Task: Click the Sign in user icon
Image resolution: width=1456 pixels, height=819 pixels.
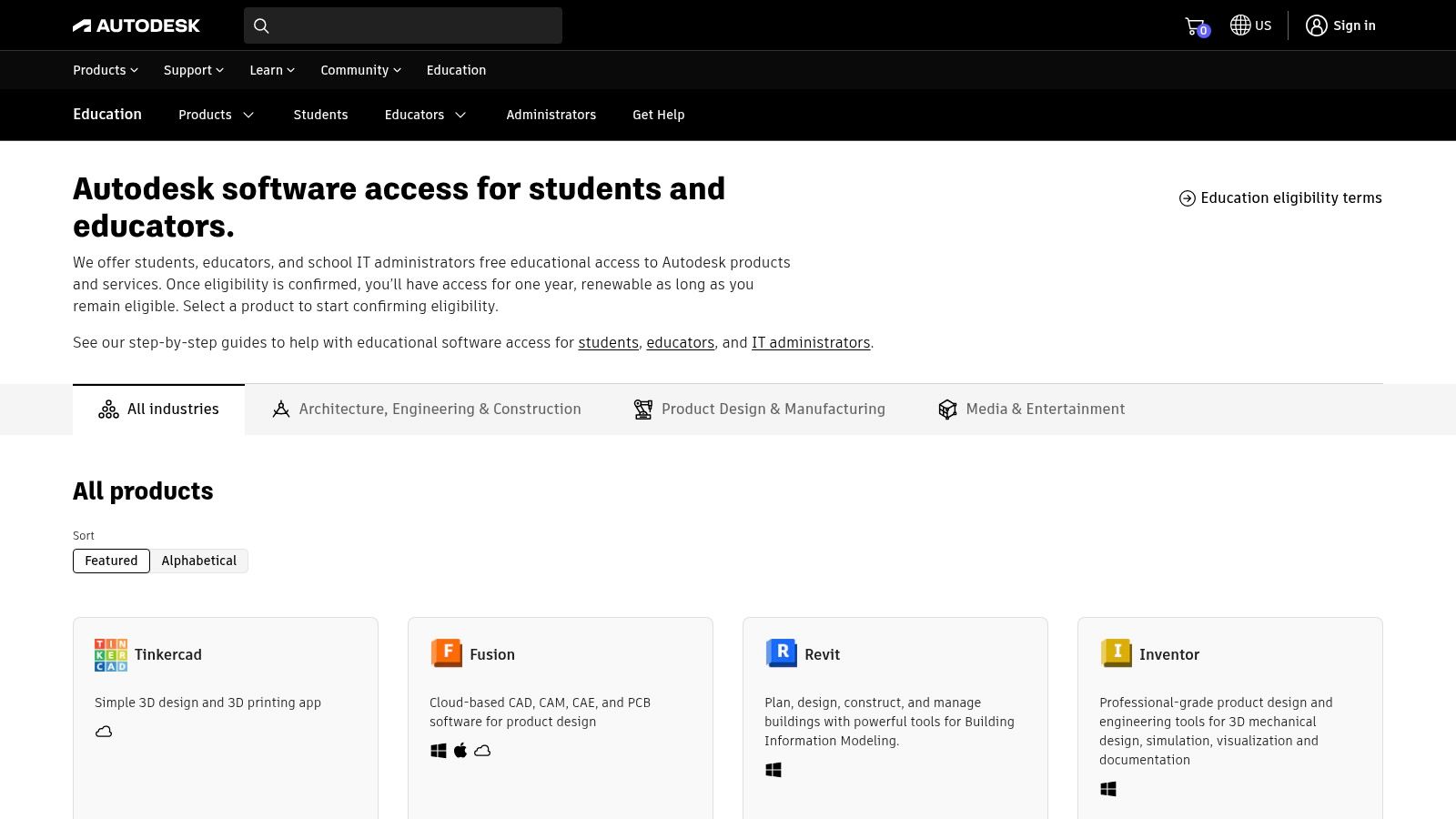Action: pyautogui.click(x=1316, y=25)
